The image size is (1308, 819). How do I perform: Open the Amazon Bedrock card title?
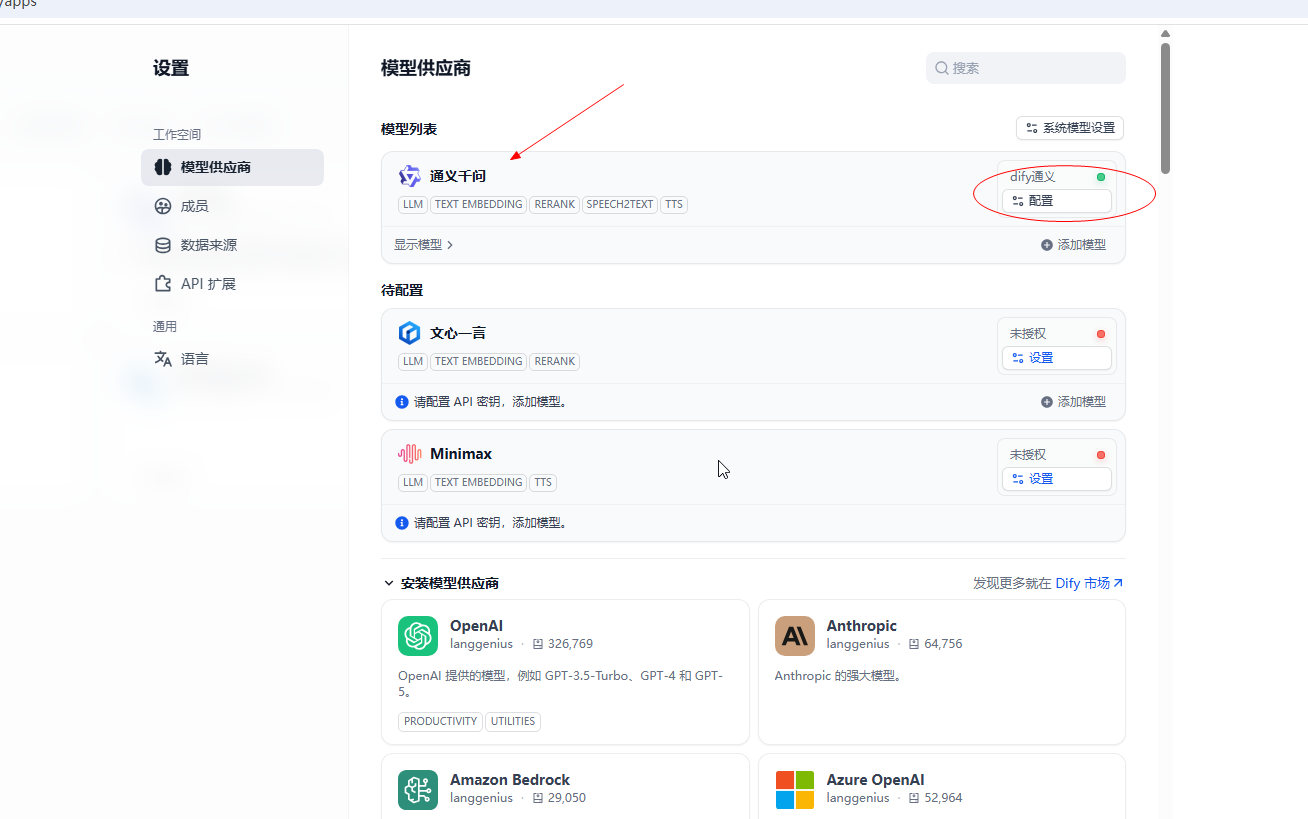click(510, 780)
